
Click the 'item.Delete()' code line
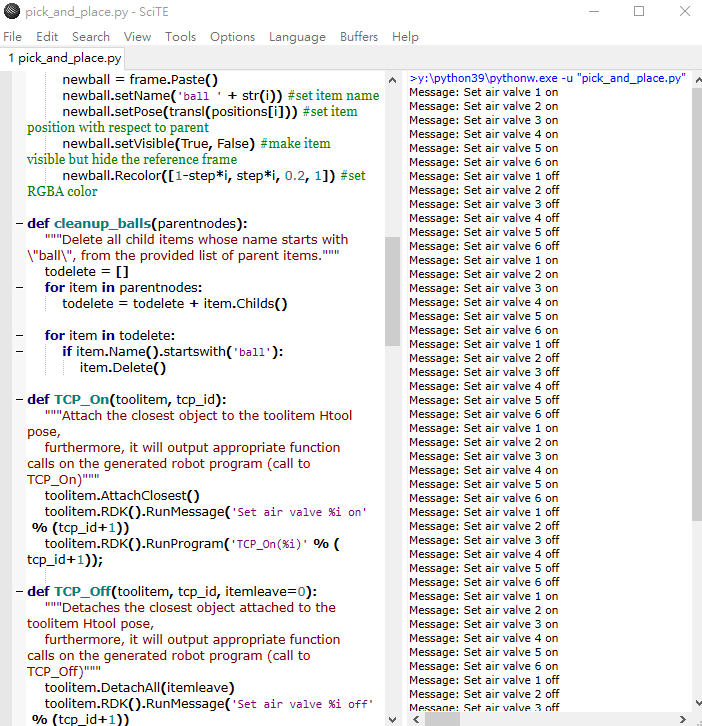[x=123, y=368]
